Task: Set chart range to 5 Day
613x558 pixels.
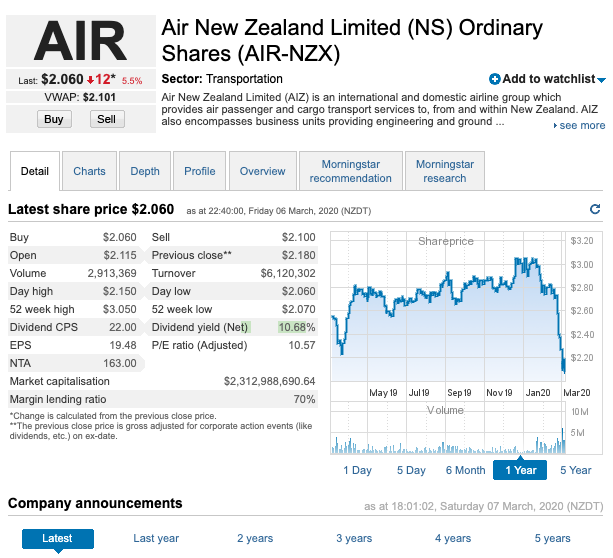Action: pos(411,470)
